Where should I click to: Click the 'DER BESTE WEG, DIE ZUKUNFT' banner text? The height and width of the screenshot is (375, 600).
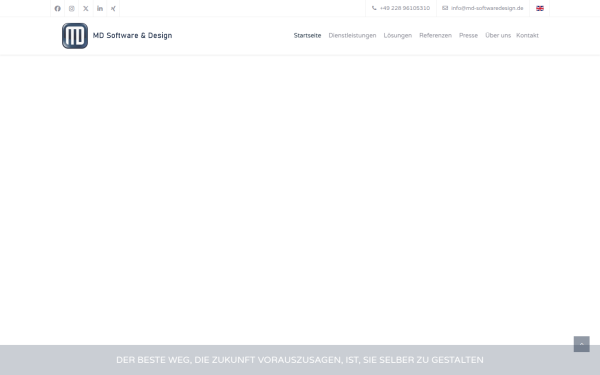pos(300,360)
